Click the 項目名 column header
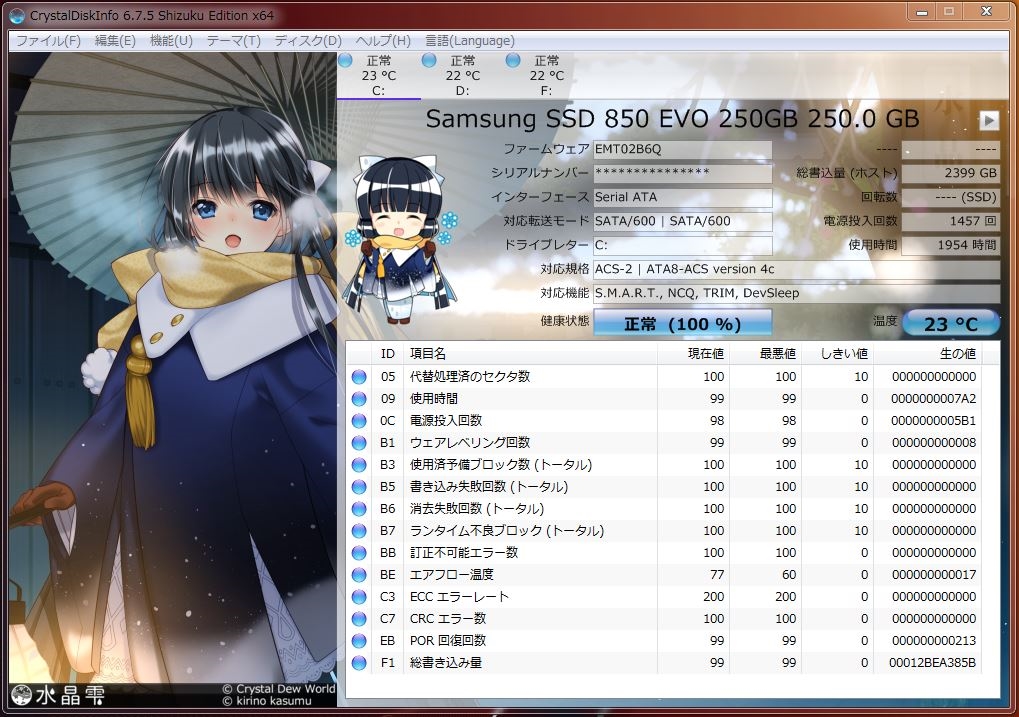The height and width of the screenshot is (717, 1019). [x=530, y=354]
